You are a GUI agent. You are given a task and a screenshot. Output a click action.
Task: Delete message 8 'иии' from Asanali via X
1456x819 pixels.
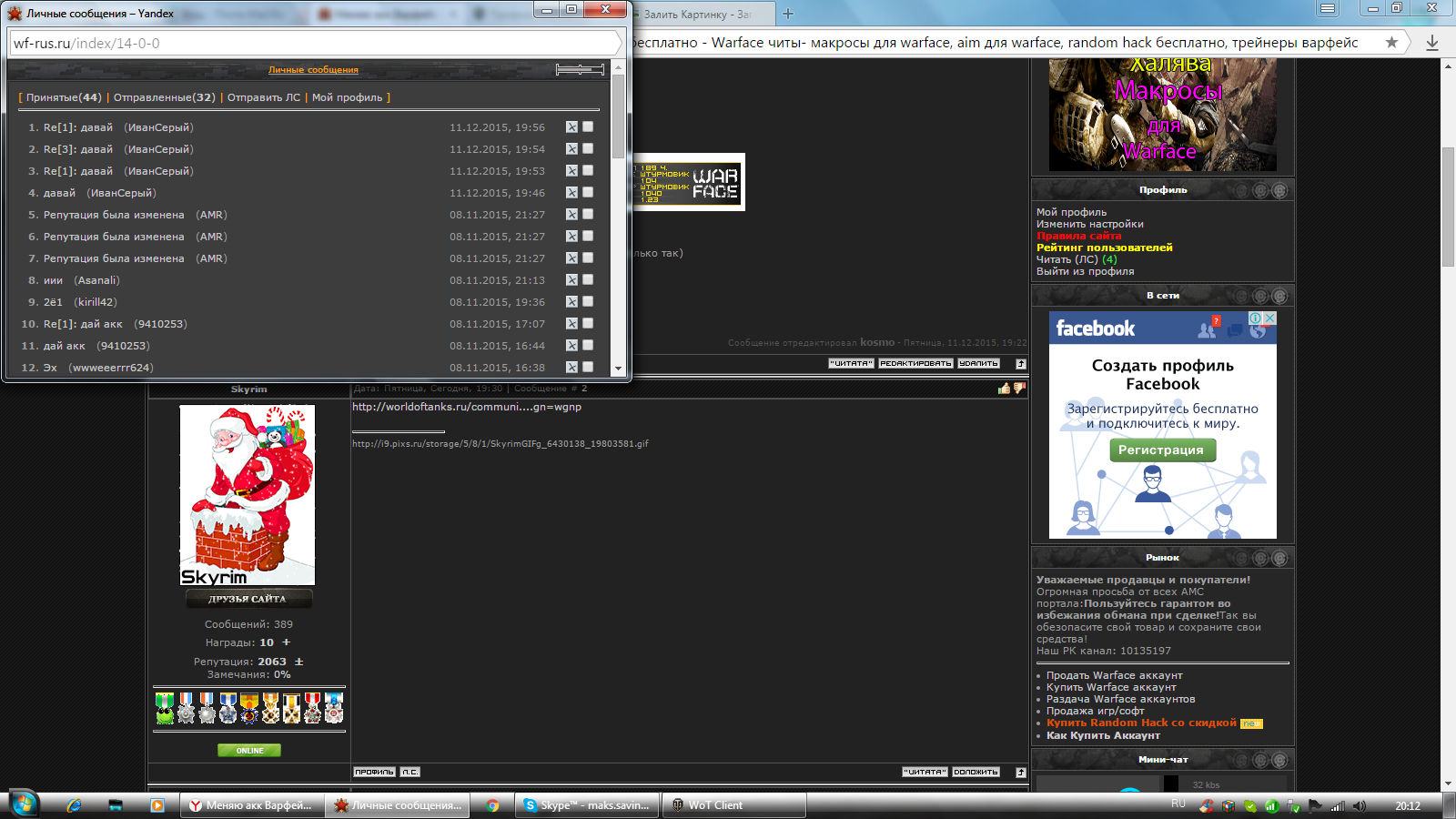571,280
